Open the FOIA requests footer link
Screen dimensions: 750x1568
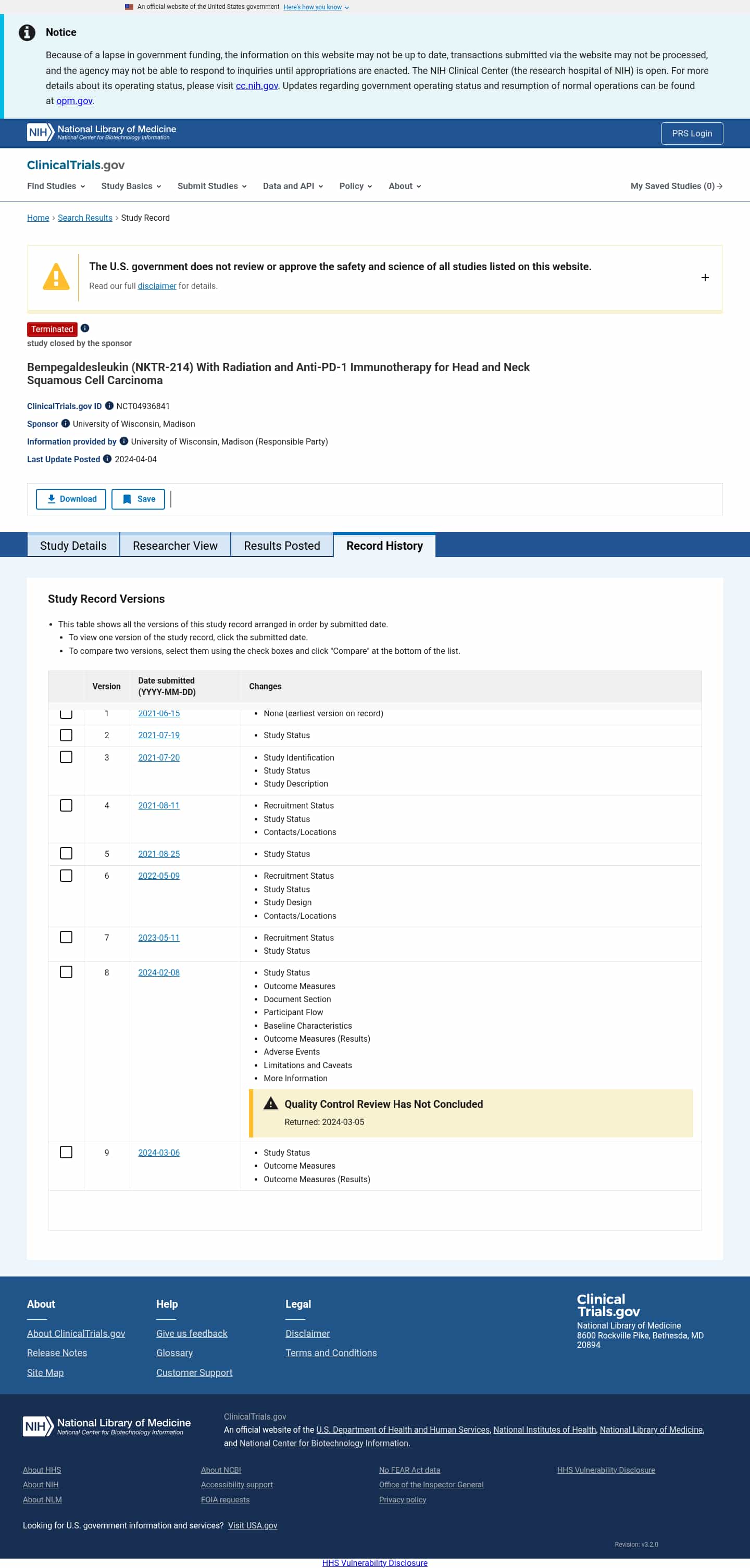[x=225, y=1500]
